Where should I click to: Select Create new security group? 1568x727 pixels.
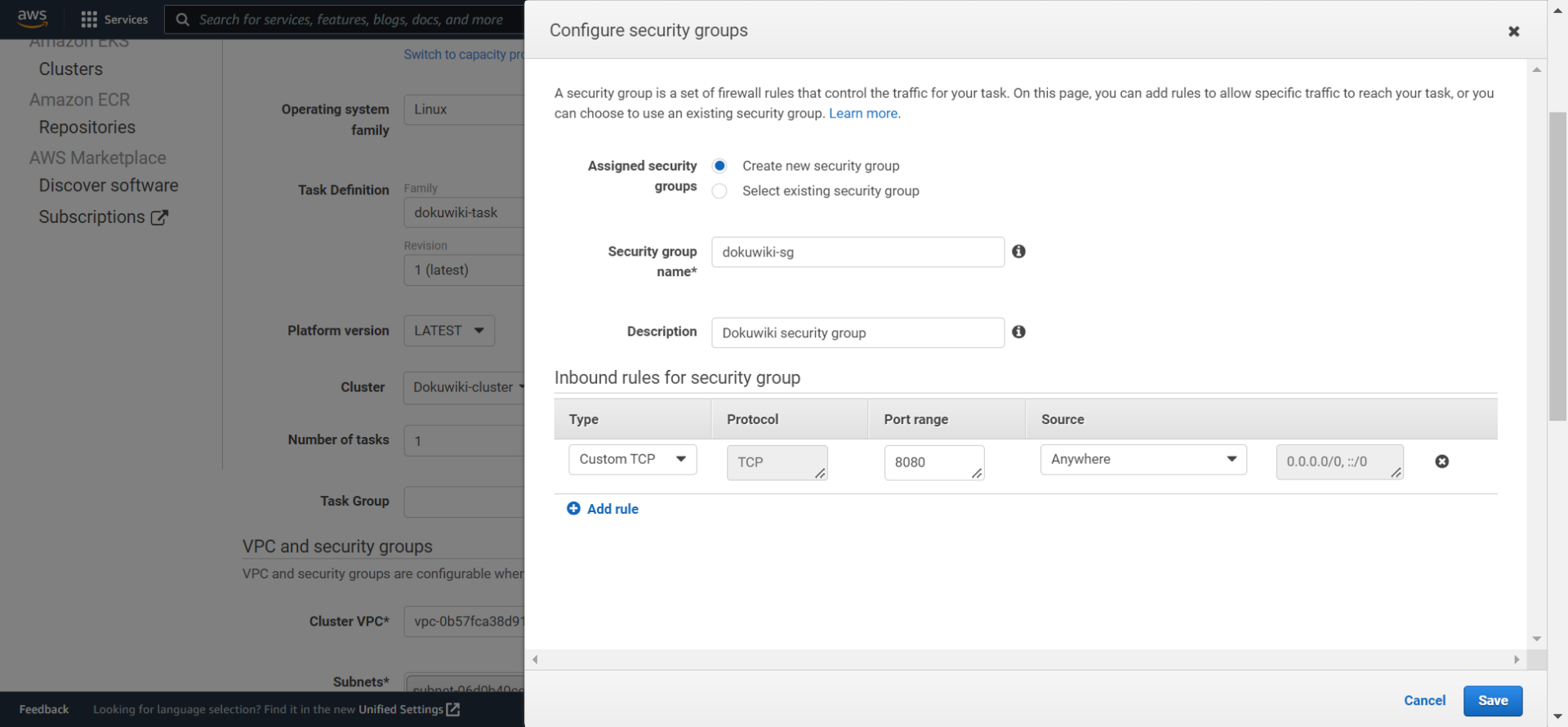point(719,166)
